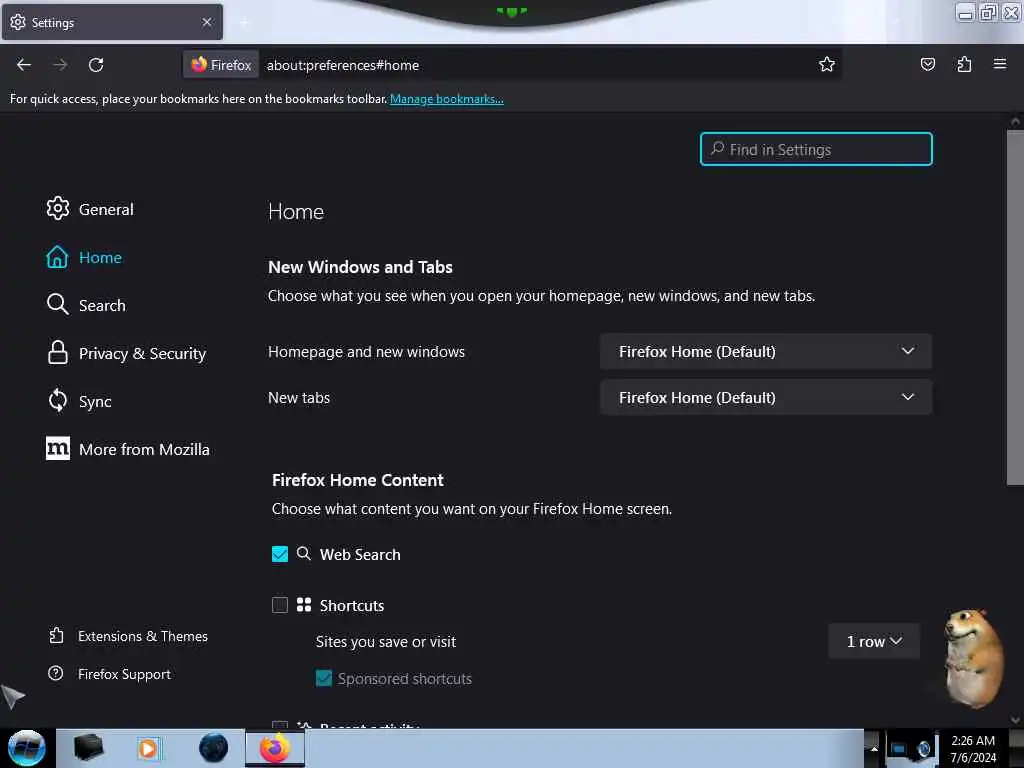
Task: Click the forward navigation arrow
Action: tap(60, 65)
